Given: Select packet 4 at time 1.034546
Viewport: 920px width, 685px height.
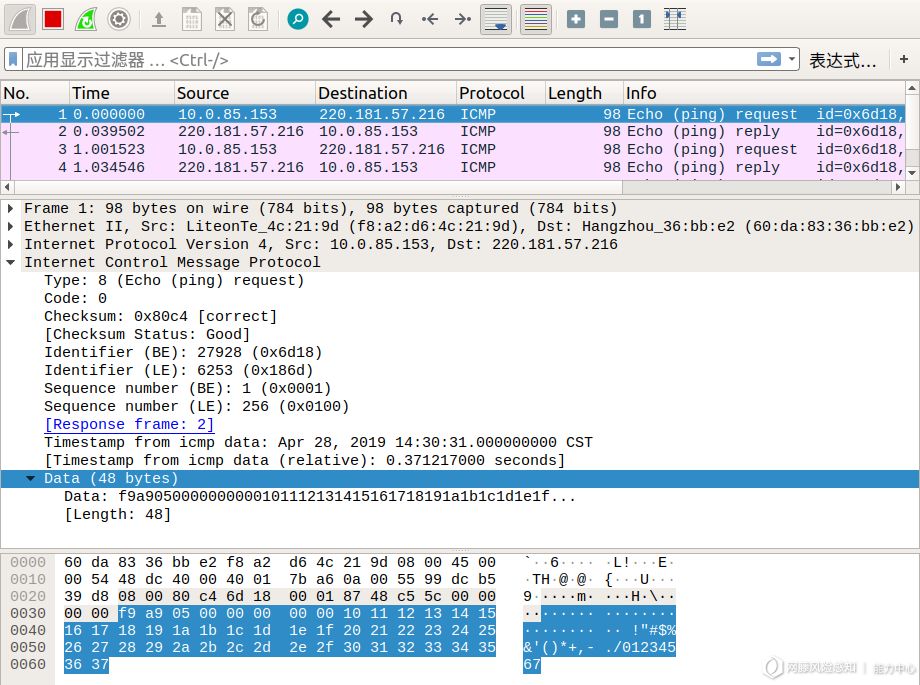Looking at the screenshot, I should tap(452, 167).
